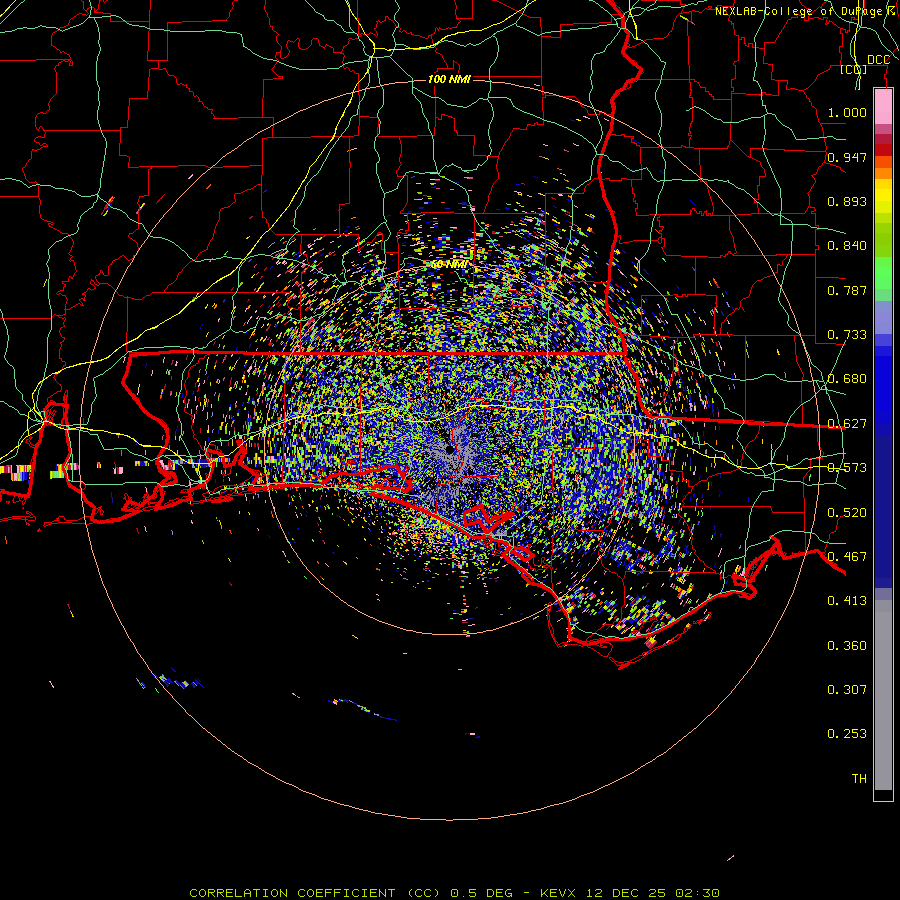This screenshot has width=900, height=900.
Task: Click the DCC label above the color scale
Action: click(878, 60)
